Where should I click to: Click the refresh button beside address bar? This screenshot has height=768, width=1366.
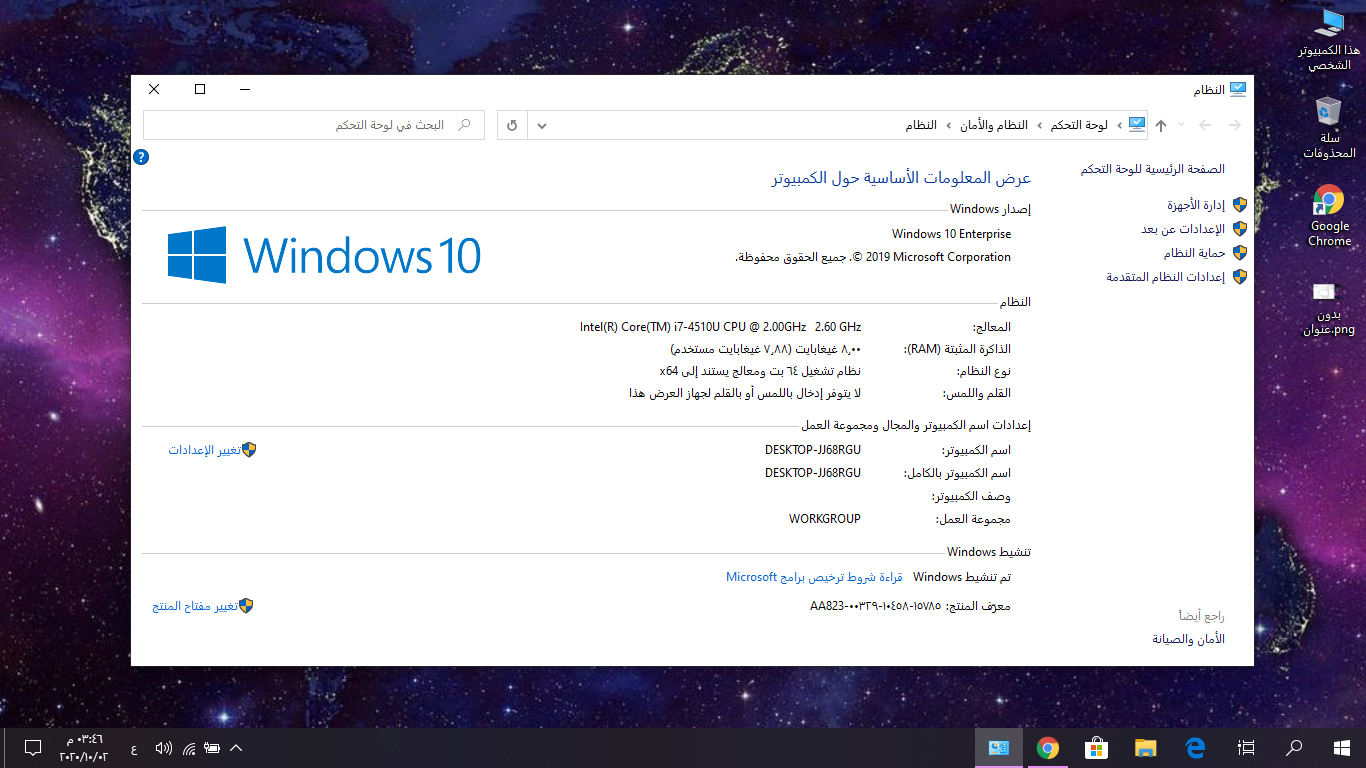[x=512, y=125]
